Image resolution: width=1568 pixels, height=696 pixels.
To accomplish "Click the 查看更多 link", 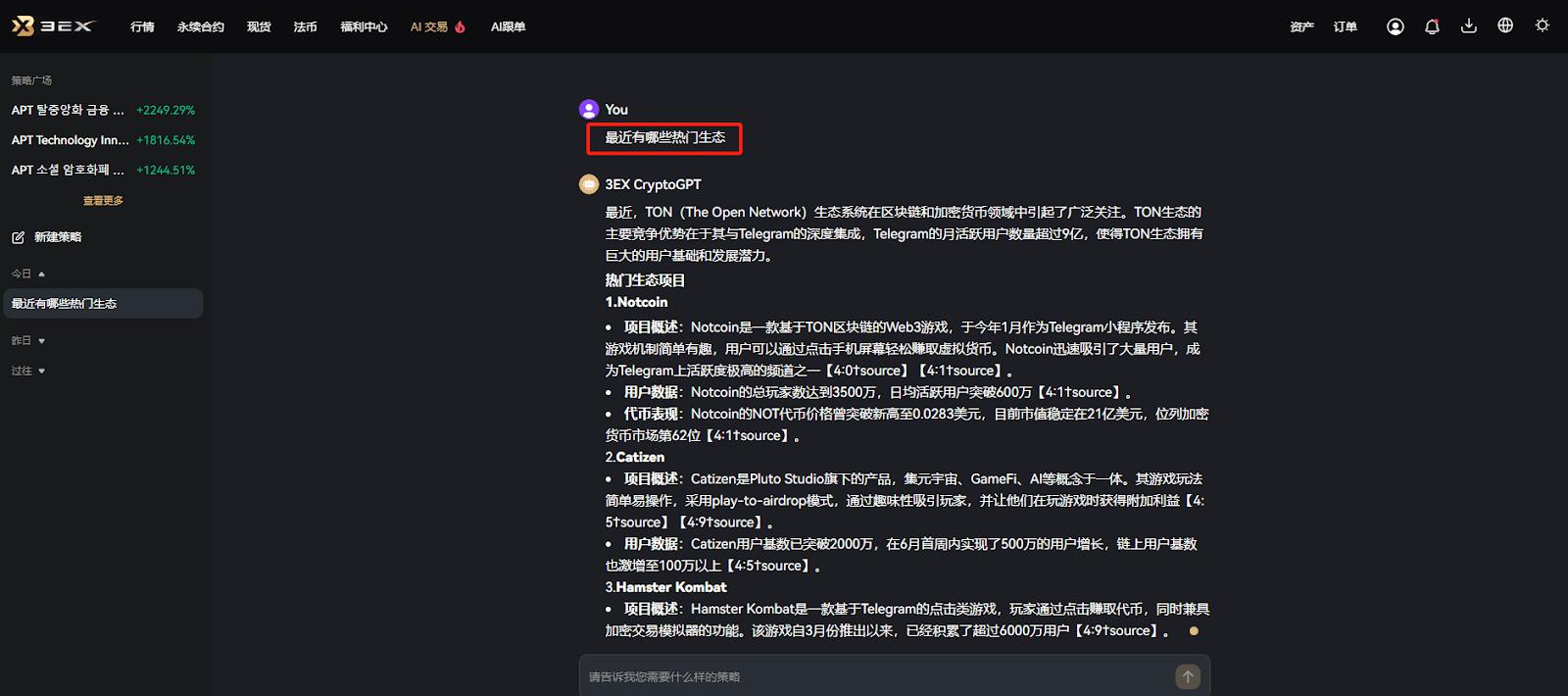I will tap(103, 200).
